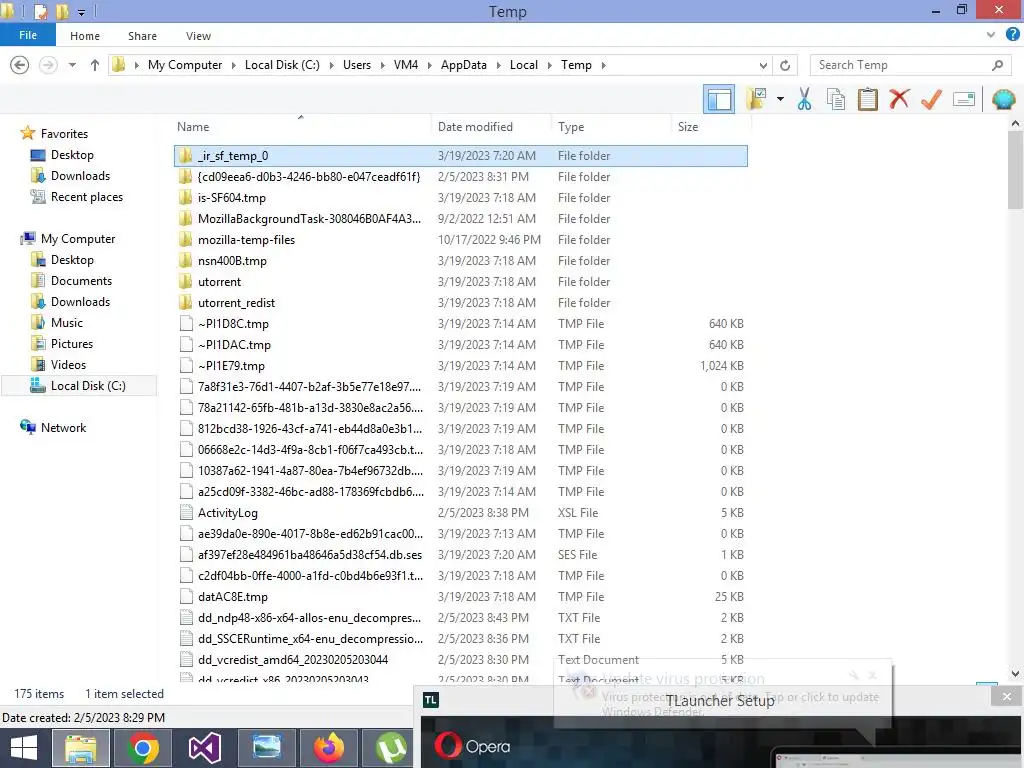Select the mozilla-temp-files folder

[x=461, y=240]
